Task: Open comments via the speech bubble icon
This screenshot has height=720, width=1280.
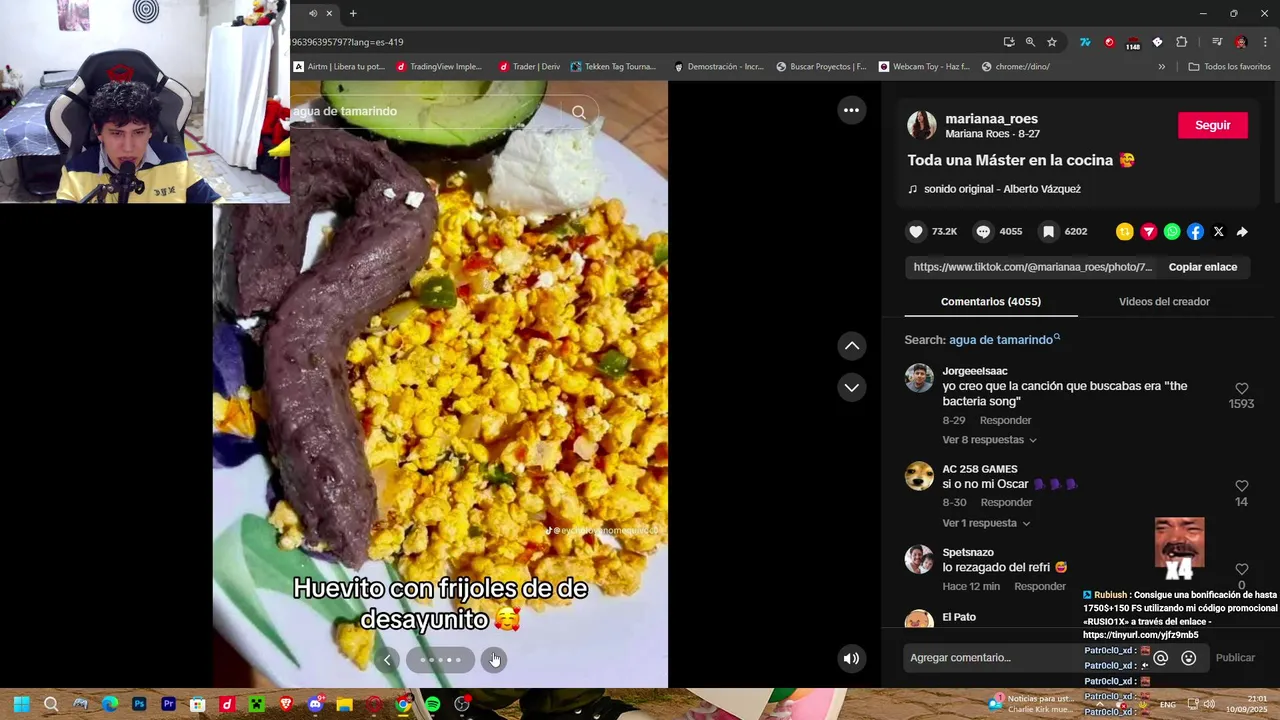Action: click(x=983, y=231)
